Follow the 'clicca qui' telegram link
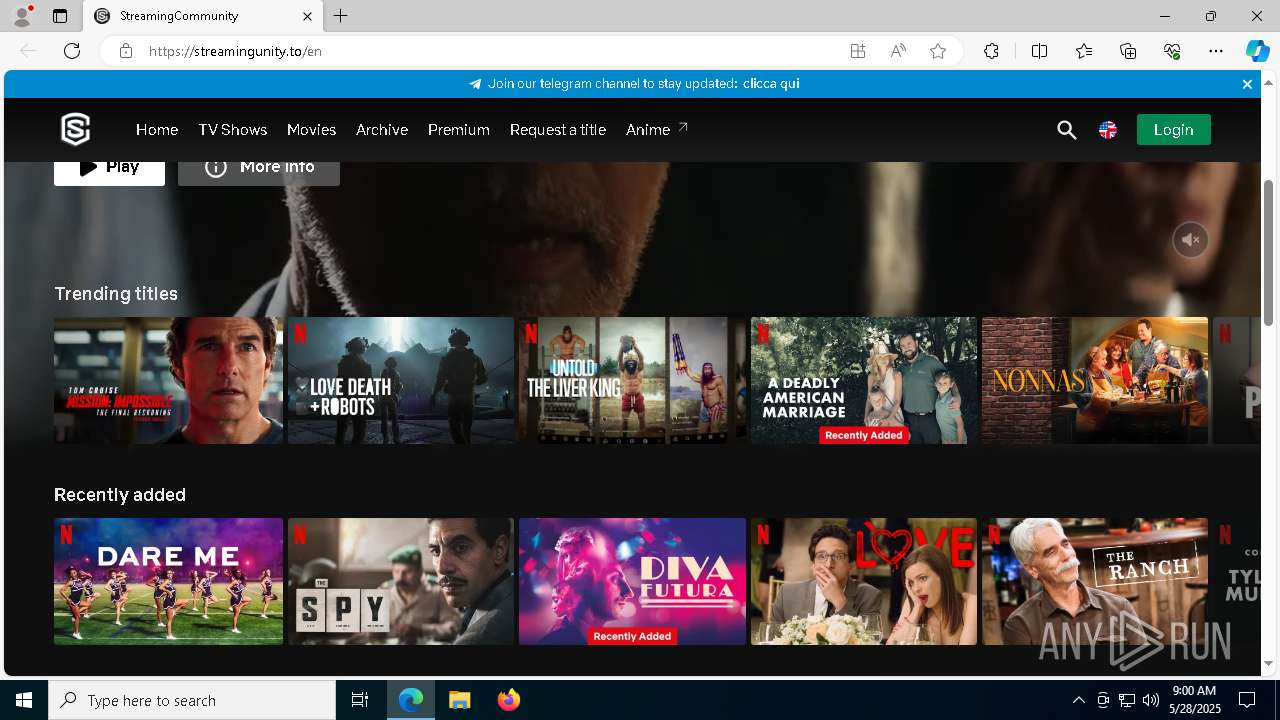This screenshot has height=720, width=1280. pos(771,84)
